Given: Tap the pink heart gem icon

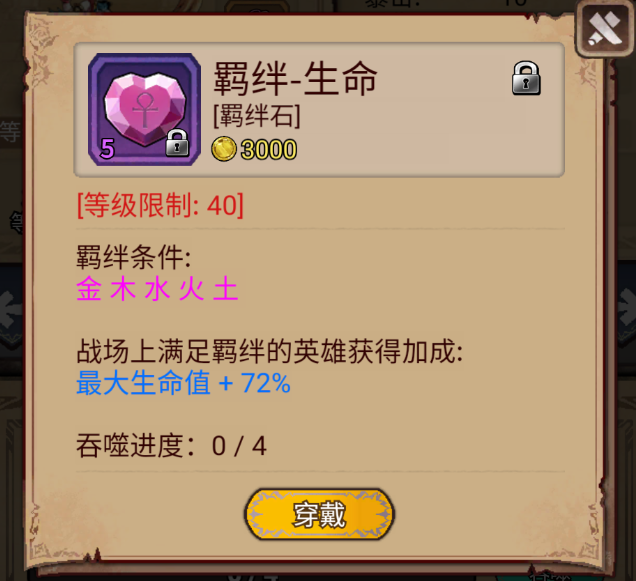Looking at the screenshot, I should pos(144,110).
